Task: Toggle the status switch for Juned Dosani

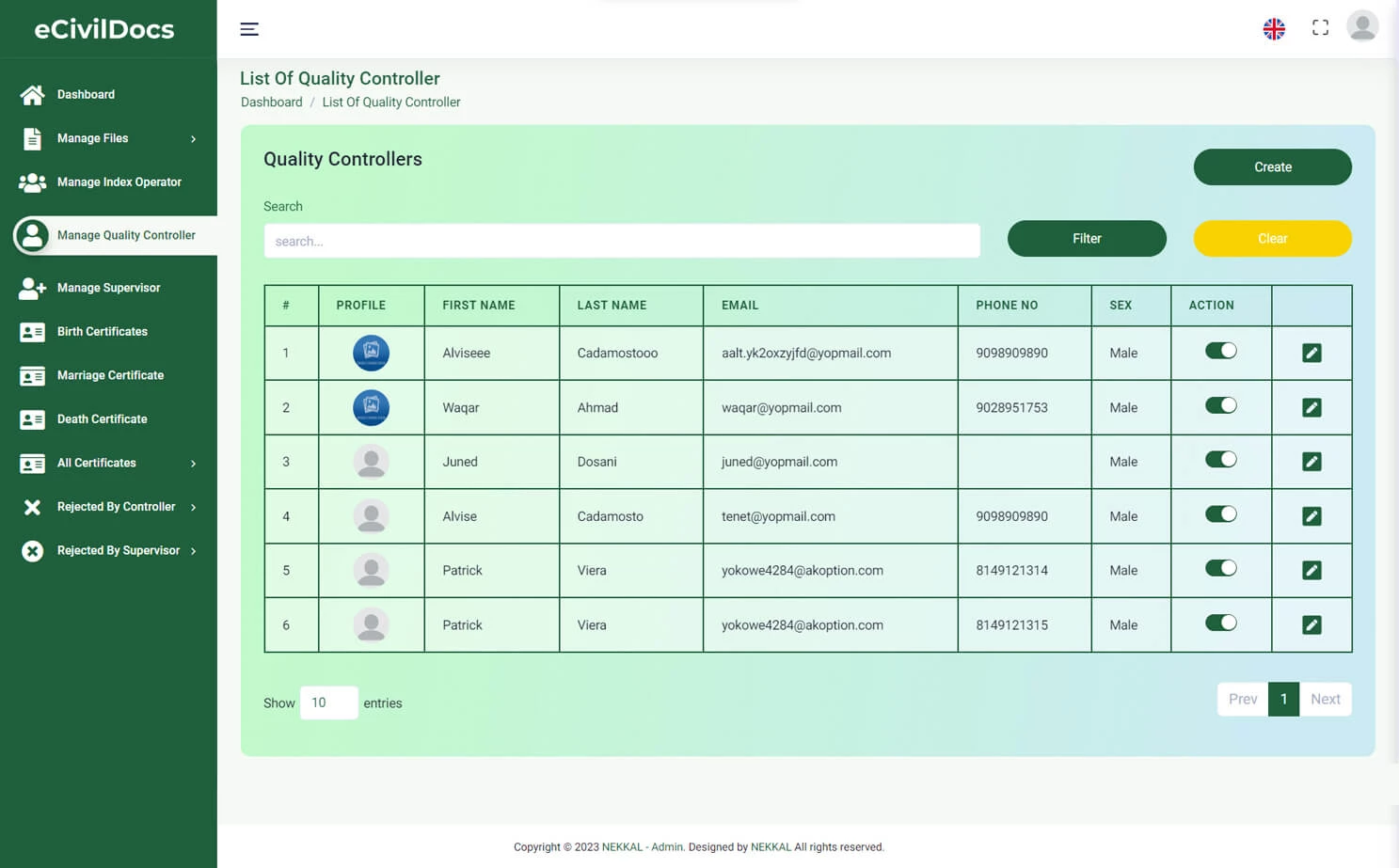Action: point(1220,459)
